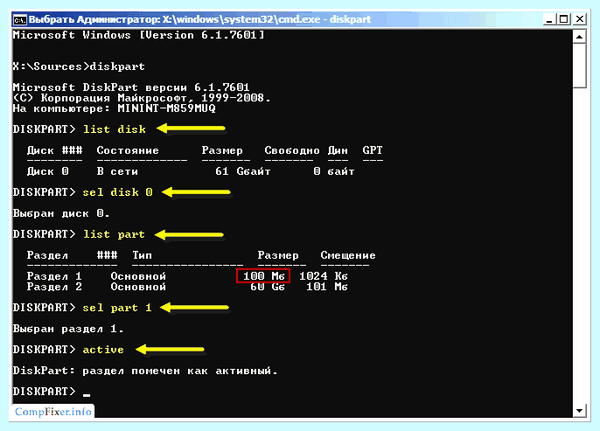Image resolution: width=600 pixels, height=431 pixels.
Task: Click the yellow arrow beside list part
Action: click(x=189, y=234)
